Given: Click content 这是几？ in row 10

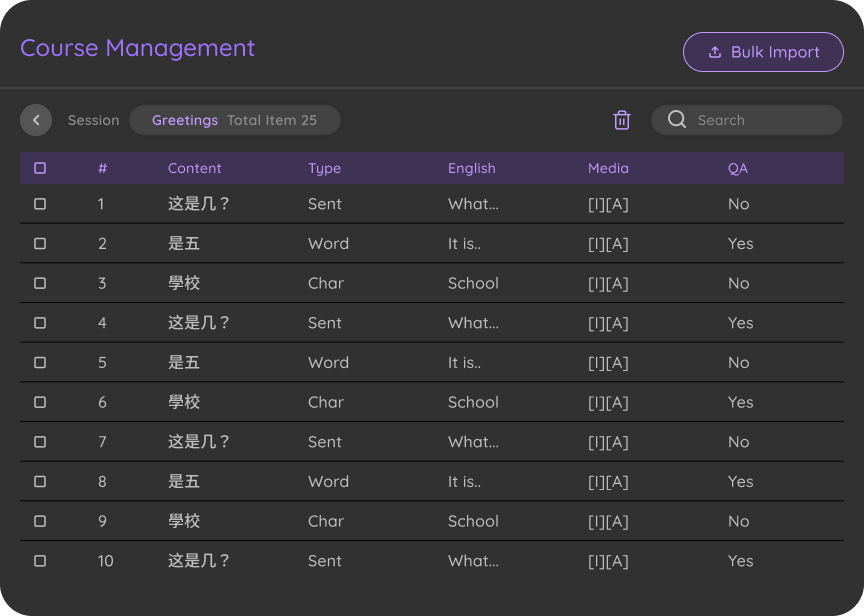Looking at the screenshot, I should [x=199, y=561].
